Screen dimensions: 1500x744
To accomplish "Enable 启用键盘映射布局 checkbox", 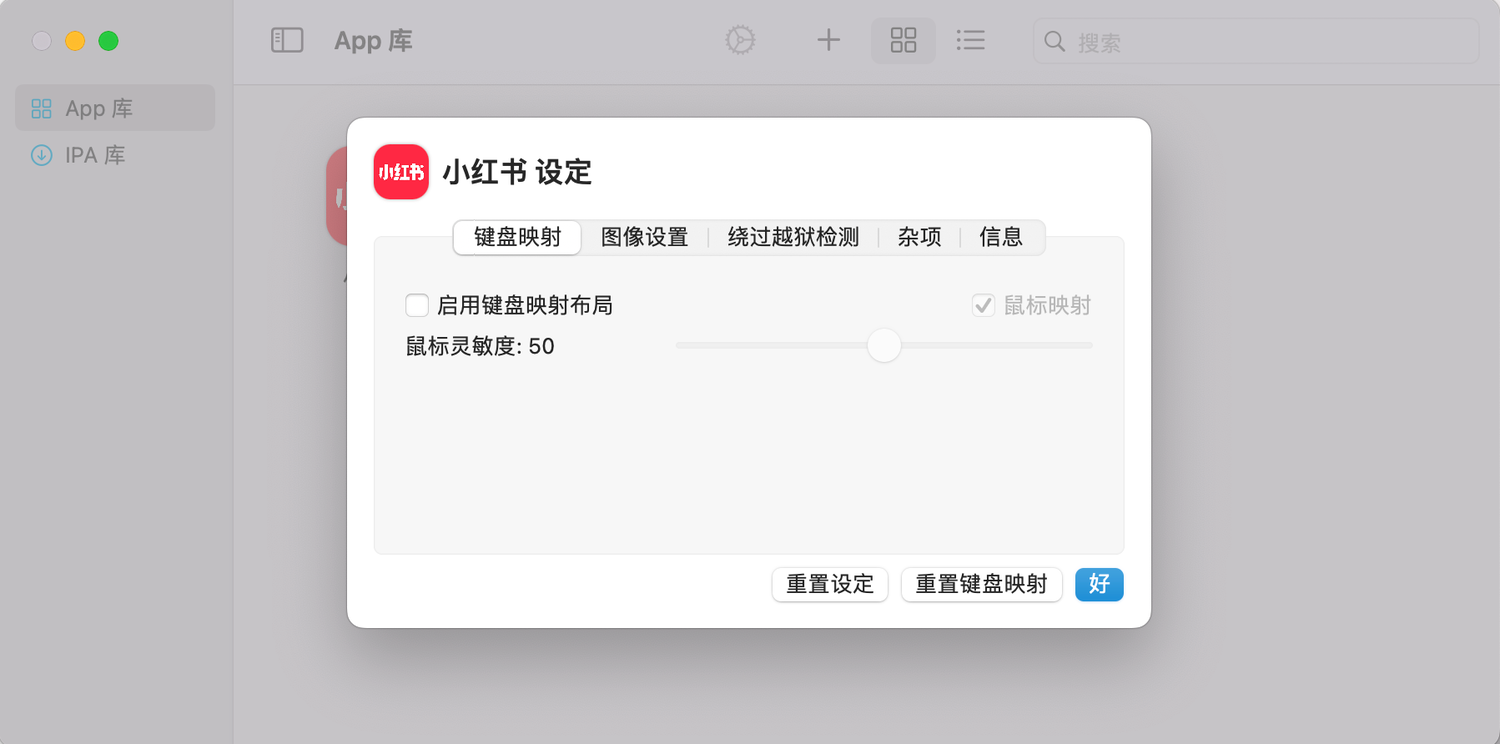I will pos(417,305).
